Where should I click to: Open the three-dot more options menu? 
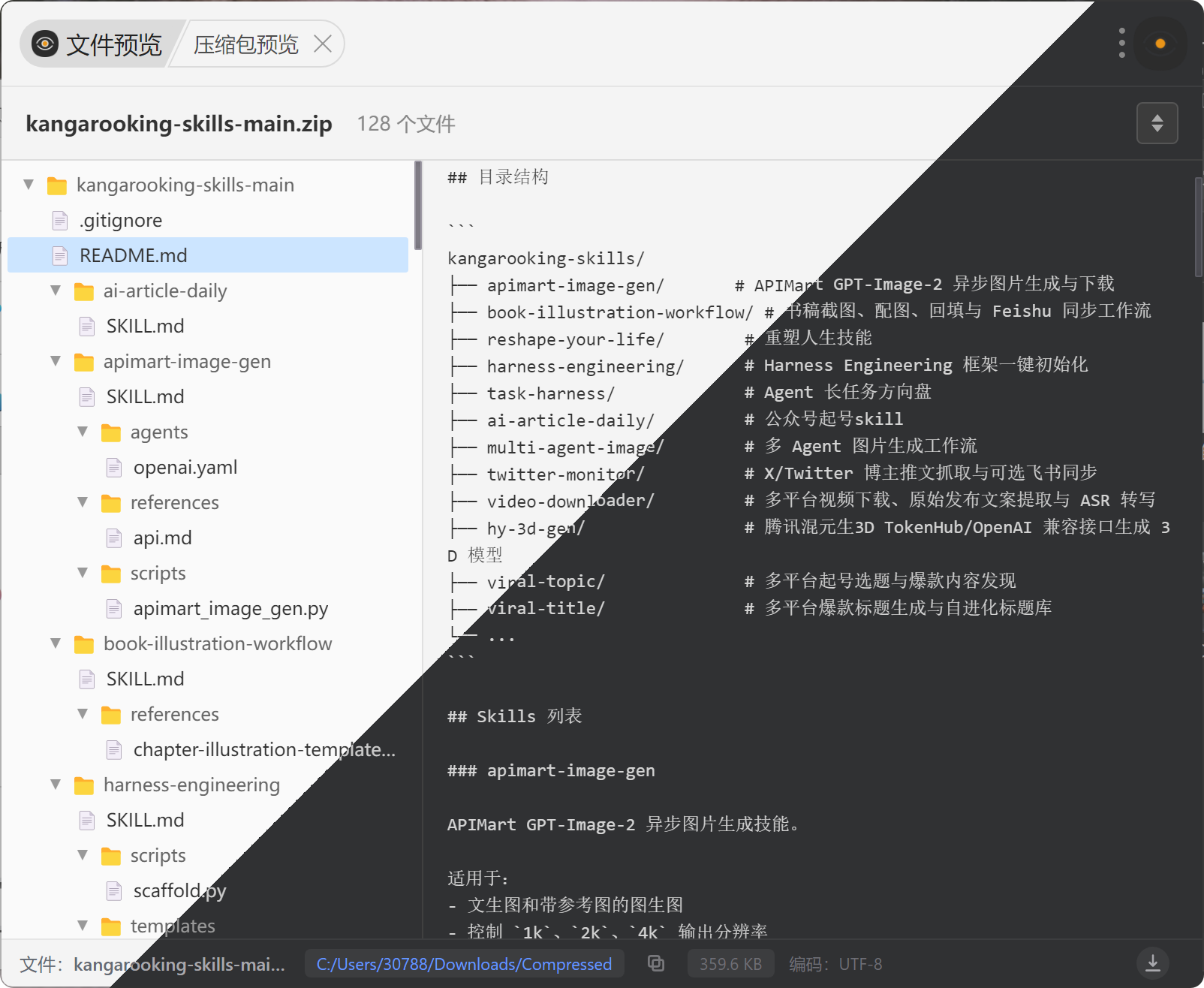click(1121, 43)
